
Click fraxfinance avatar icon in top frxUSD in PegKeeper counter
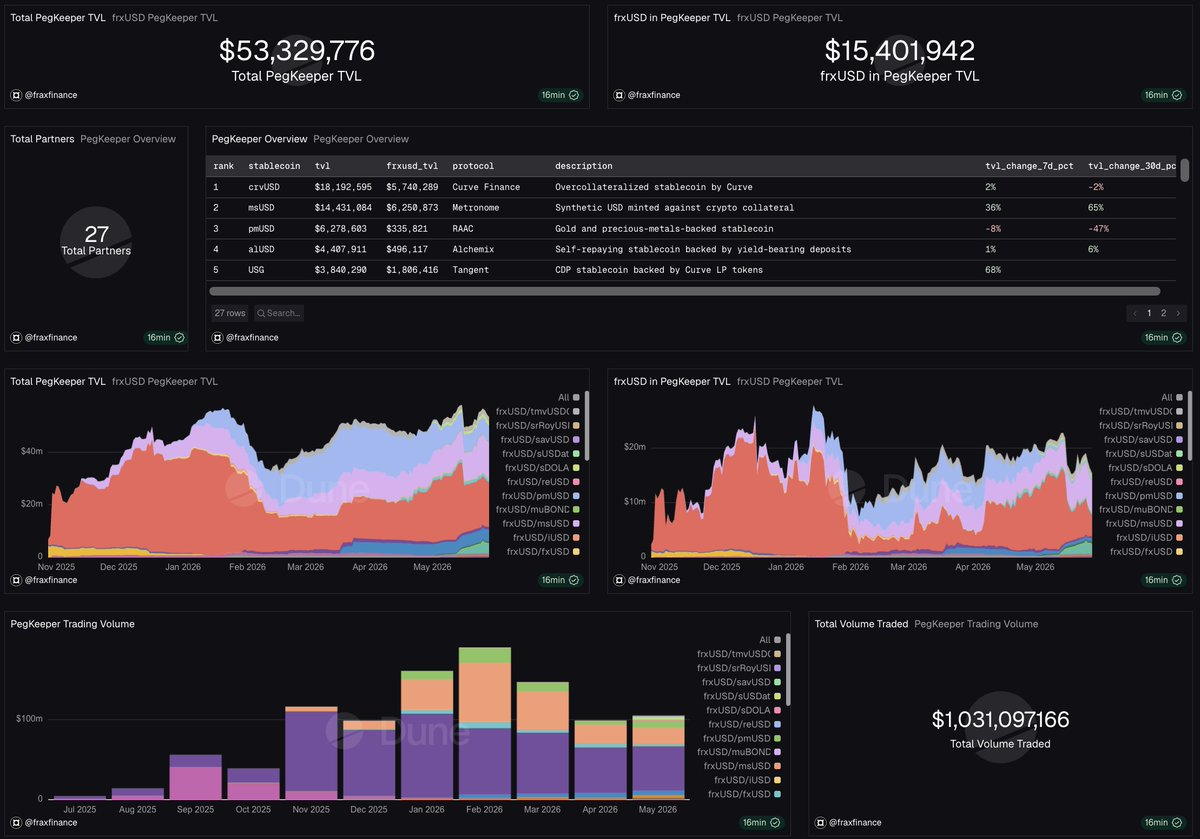pos(619,95)
